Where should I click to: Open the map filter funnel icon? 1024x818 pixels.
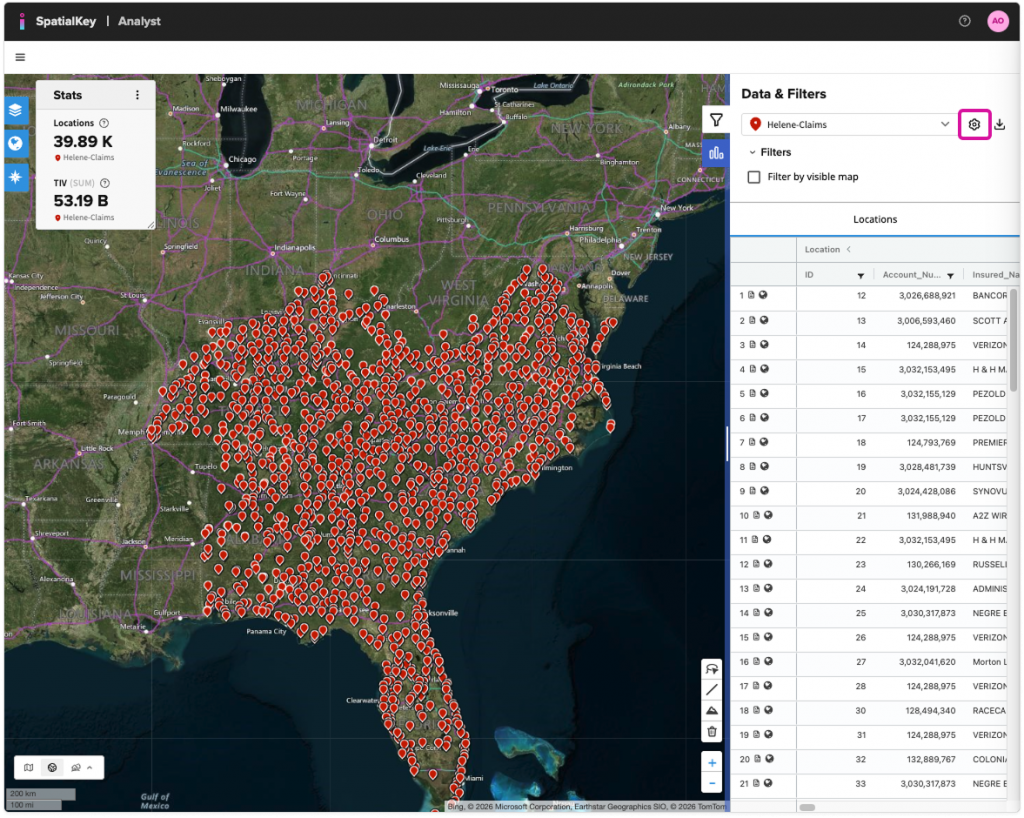[716, 119]
